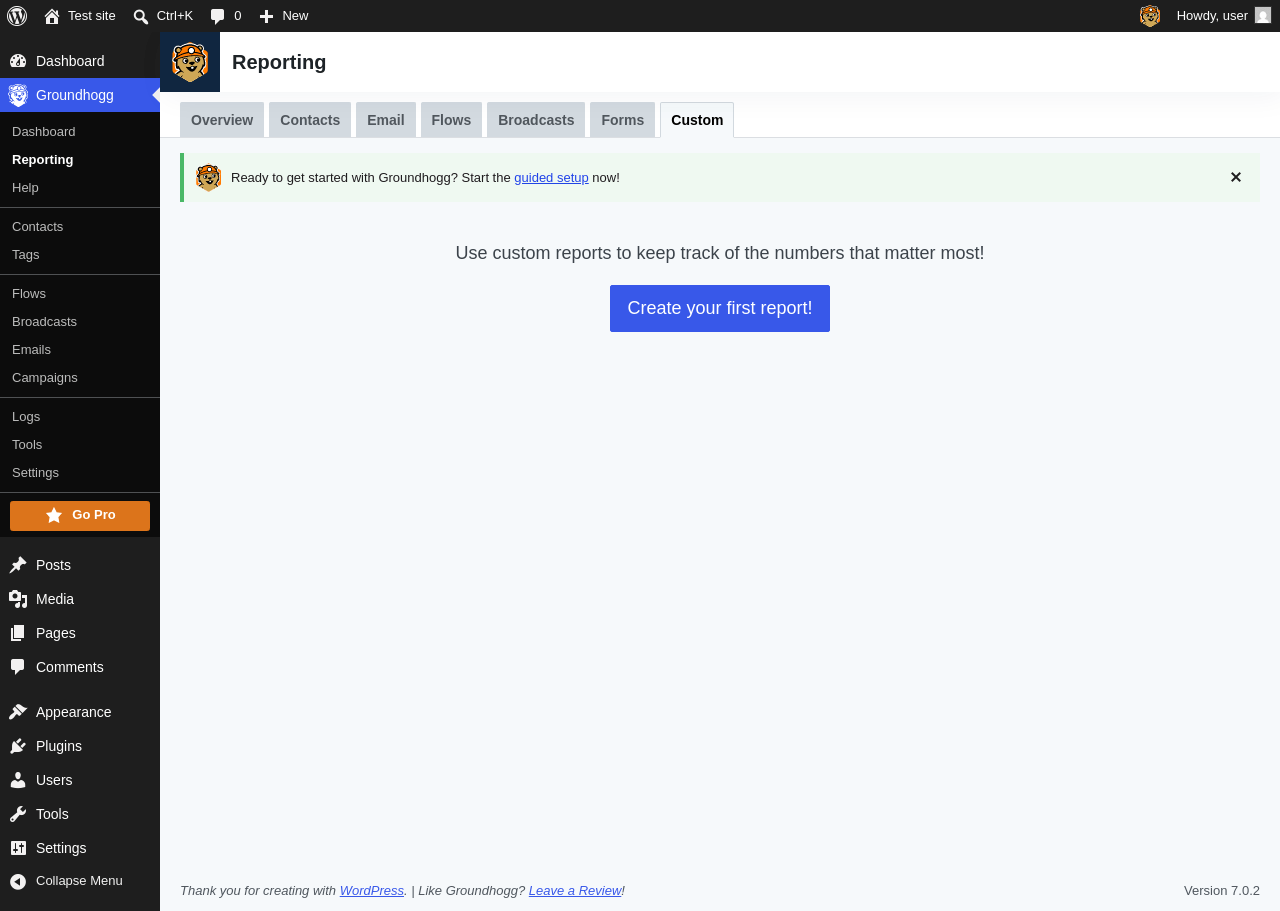Screen dimensions: 1280x911
Task: Open the Ctrl+K search magnifier icon
Action: point(141,16)
